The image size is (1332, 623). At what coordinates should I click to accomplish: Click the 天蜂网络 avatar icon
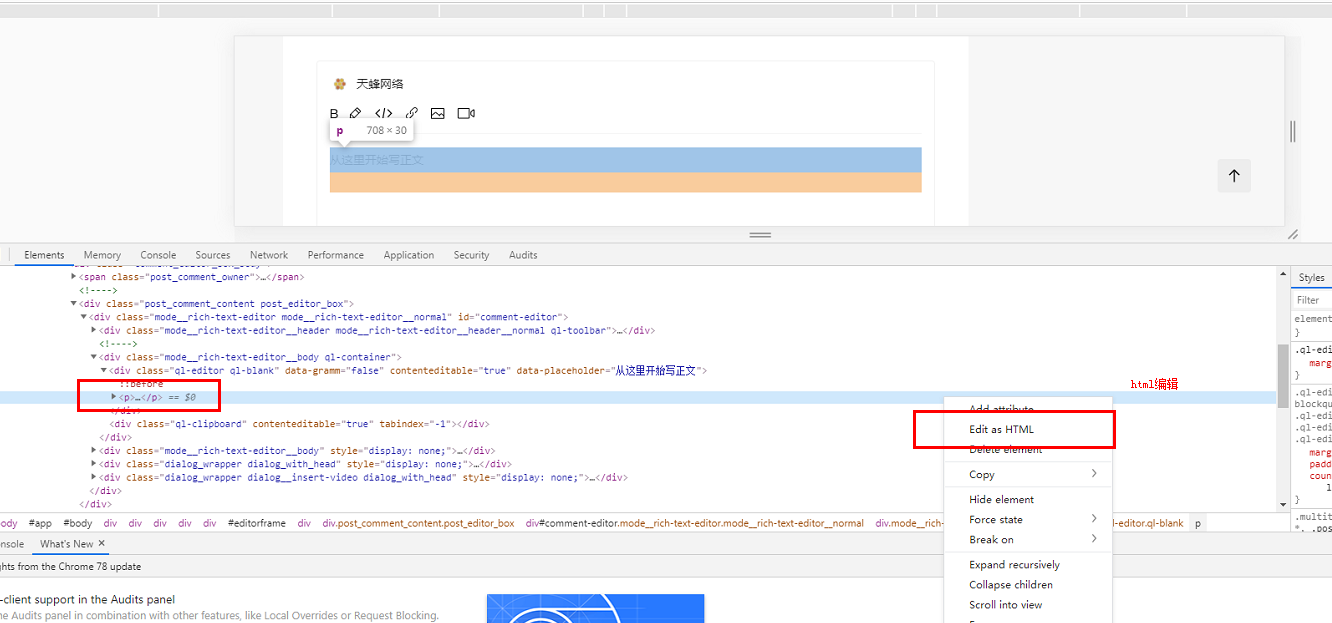tap(340, 84)
